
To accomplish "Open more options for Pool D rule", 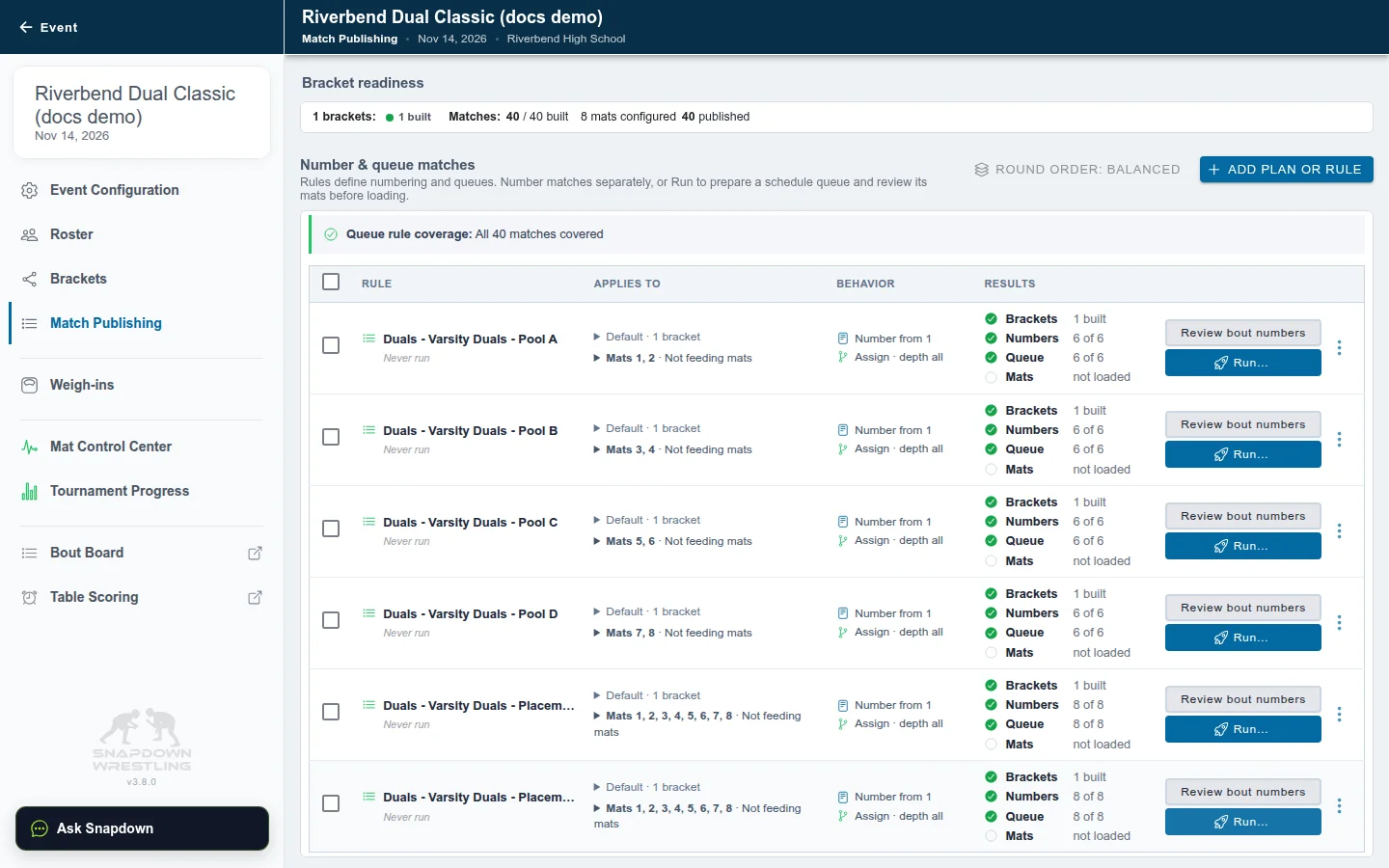I will tap(1339, 623).
